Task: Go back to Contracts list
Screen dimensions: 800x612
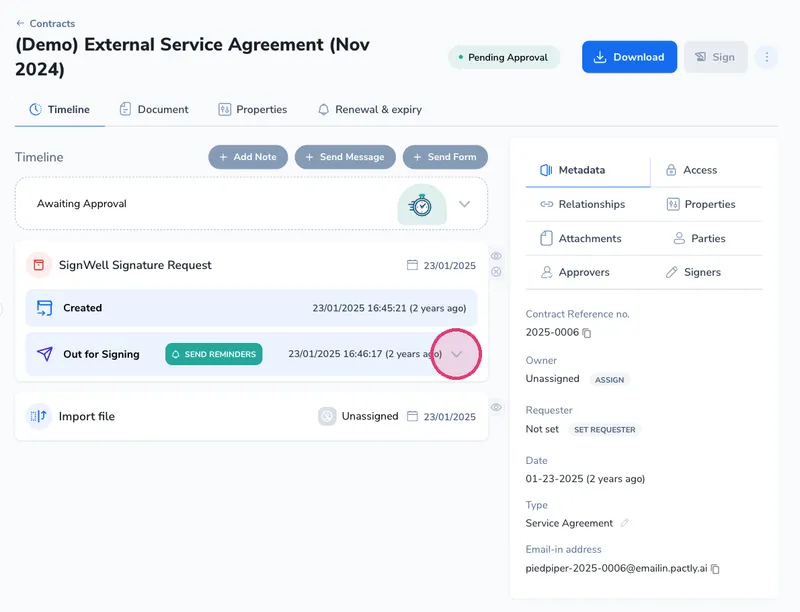Action: point(45,23)
